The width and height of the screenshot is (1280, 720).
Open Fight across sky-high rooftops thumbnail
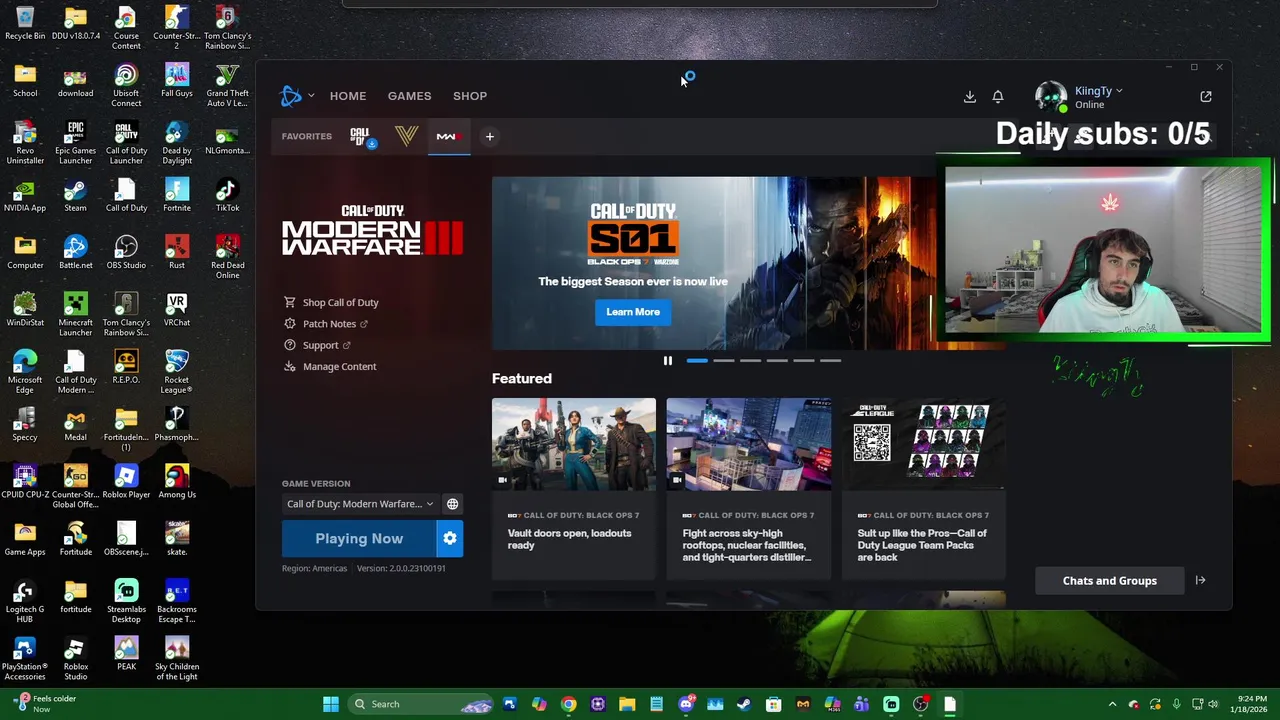(x=749, y=444)
